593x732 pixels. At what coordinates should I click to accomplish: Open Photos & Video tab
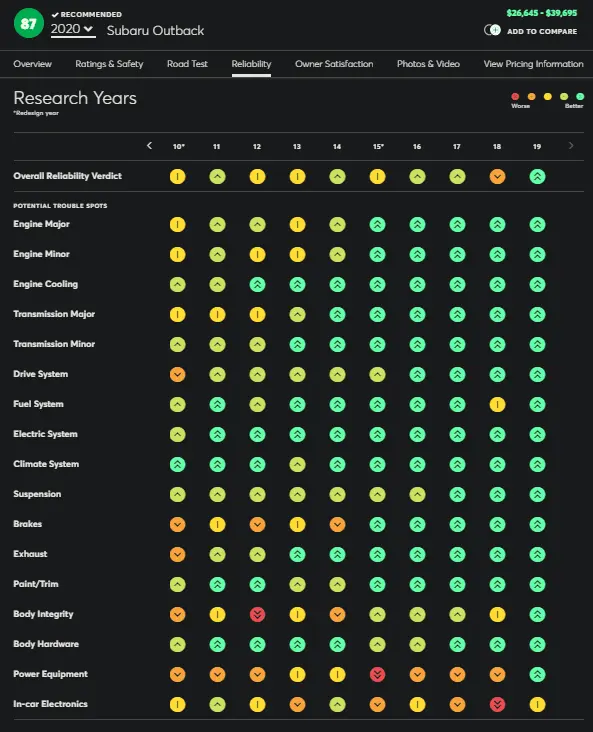click(428, 64)
